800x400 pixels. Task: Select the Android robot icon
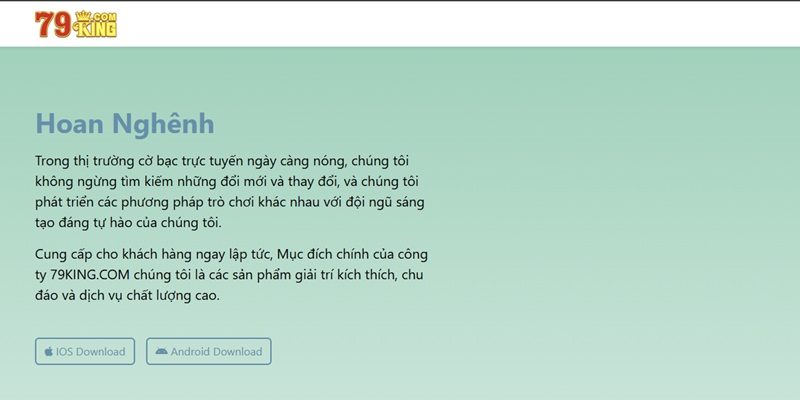coord(162,352)
